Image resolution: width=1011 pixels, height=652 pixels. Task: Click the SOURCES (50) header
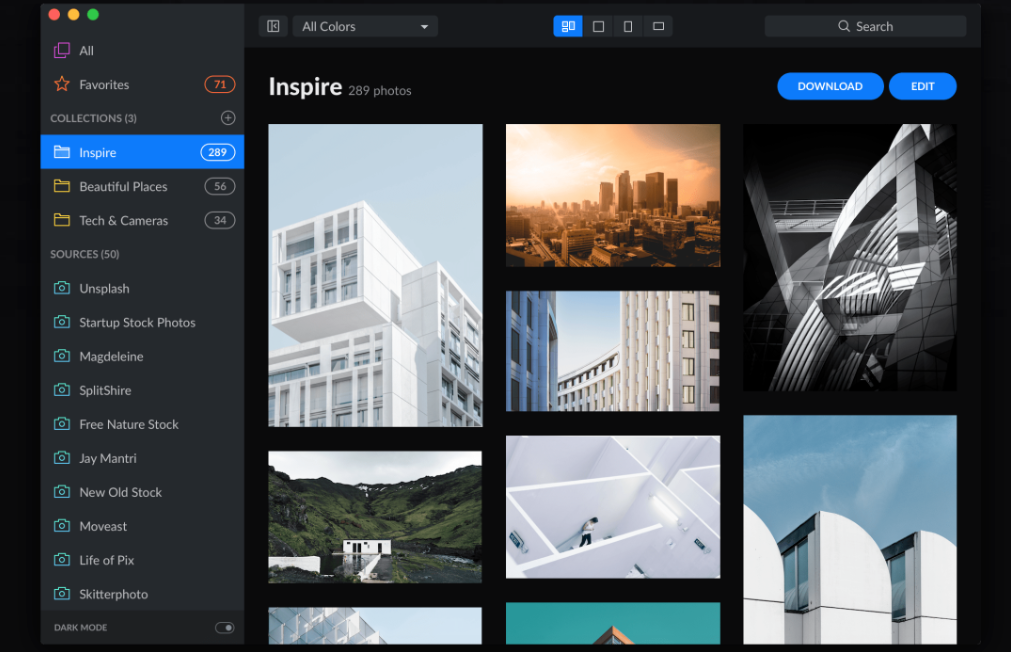point(84,254)
